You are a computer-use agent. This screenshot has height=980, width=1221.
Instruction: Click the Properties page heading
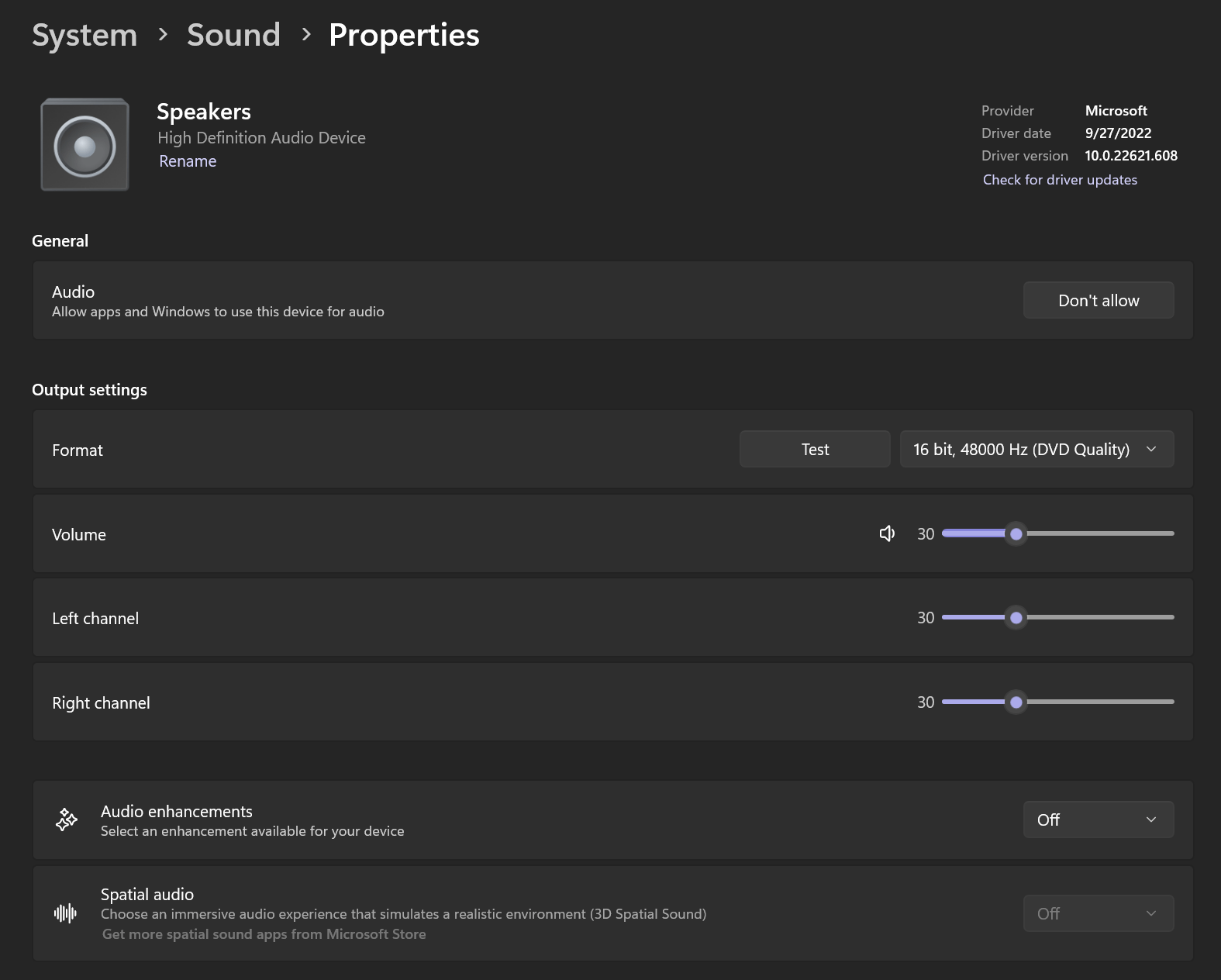404,36
